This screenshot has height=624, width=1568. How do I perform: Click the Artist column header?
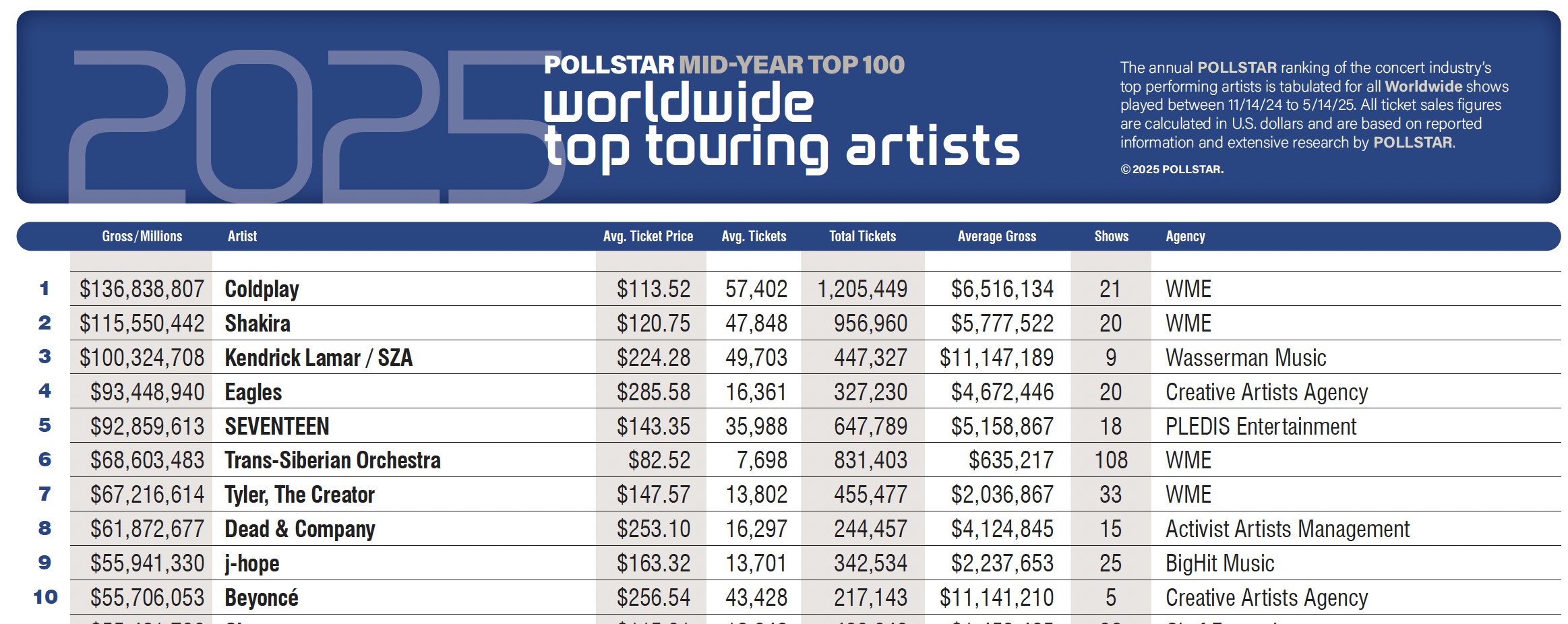(x=242, y=237)
